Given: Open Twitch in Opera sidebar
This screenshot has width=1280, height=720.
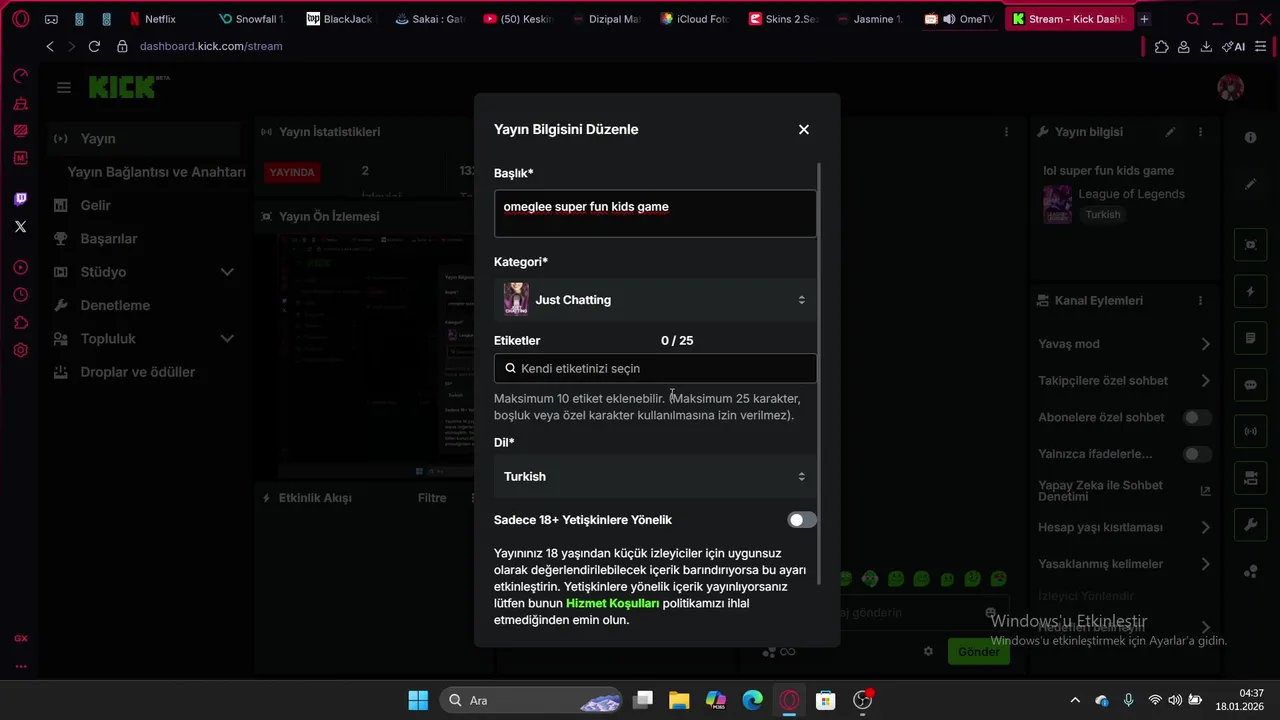Looking at the screenshot, I should point(21,199).
